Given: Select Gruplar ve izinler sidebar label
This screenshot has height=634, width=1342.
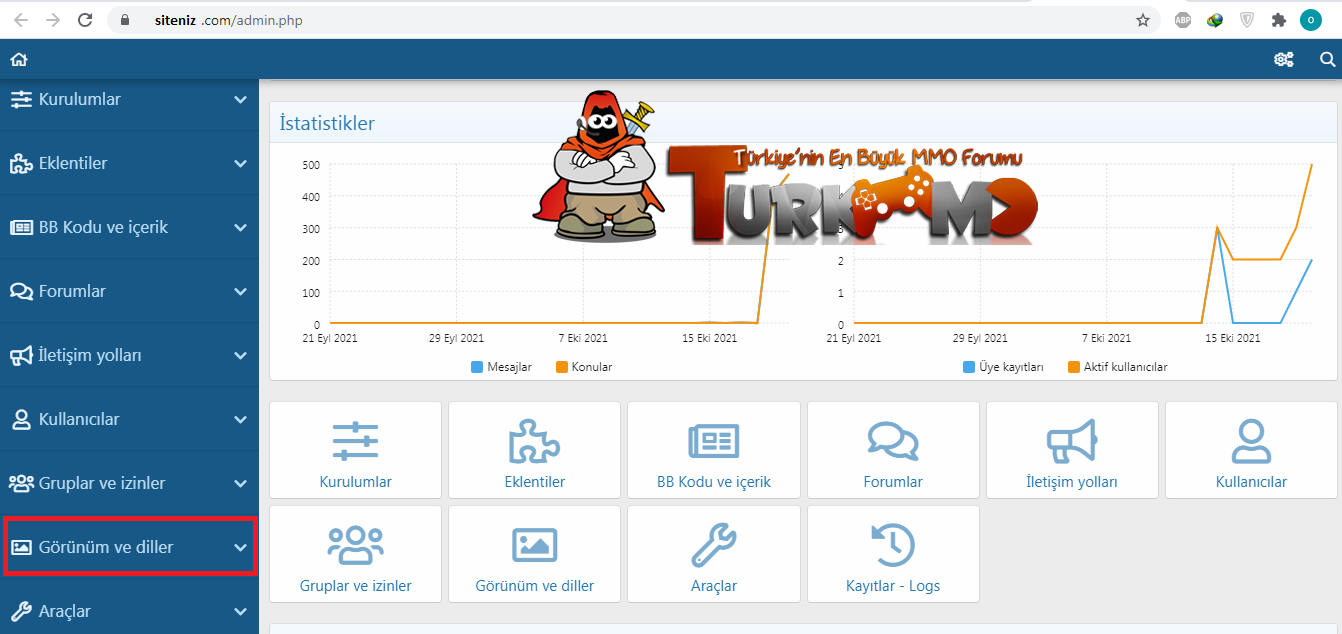Looking at the screenshot, I should [x=102, y=483].
